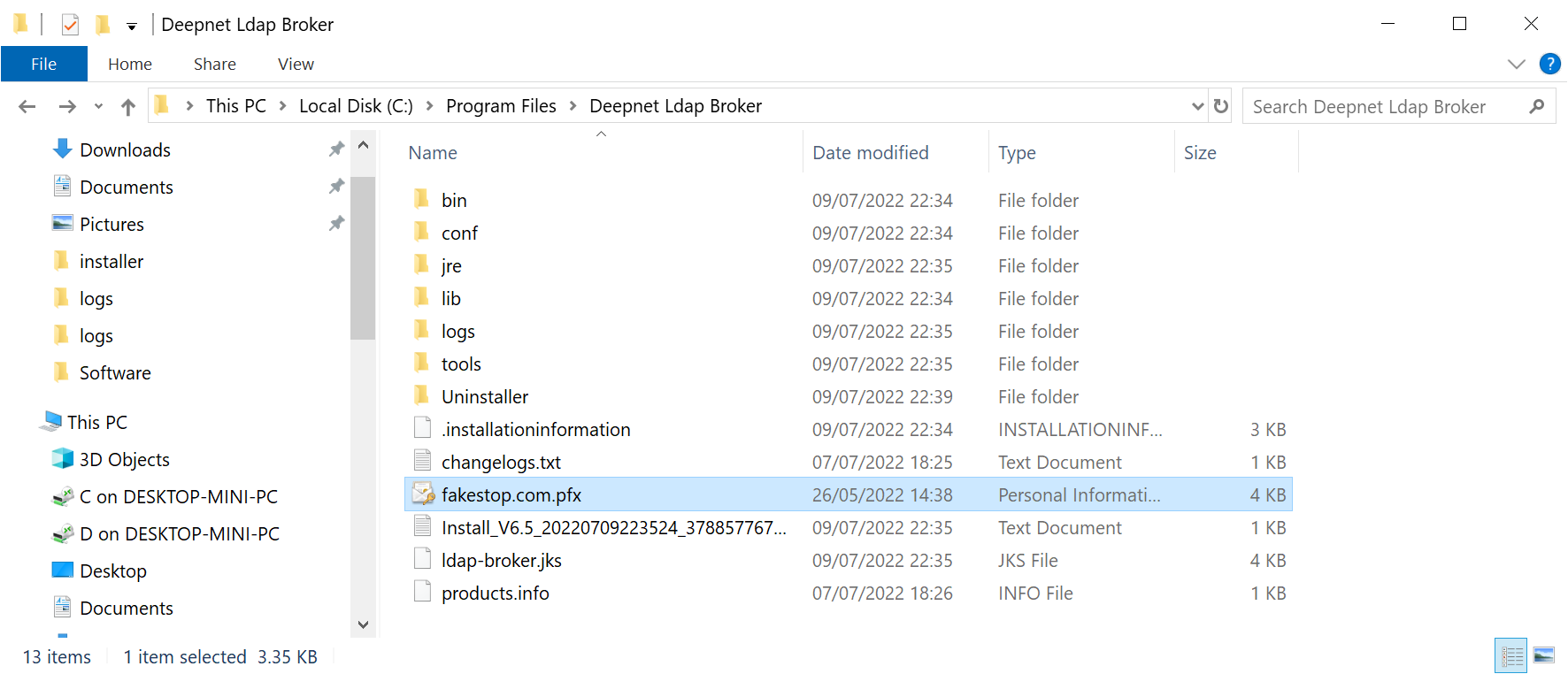Switch to the Share ribbon tab

click(x=215, y=64)
